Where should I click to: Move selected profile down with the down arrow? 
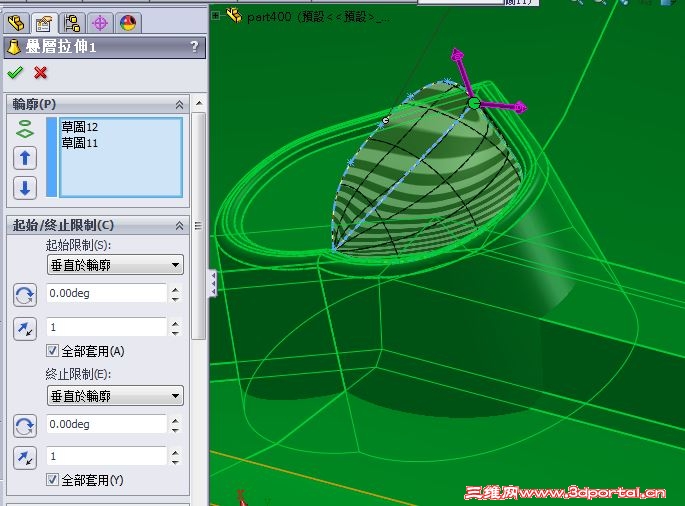tap(25, 188)
